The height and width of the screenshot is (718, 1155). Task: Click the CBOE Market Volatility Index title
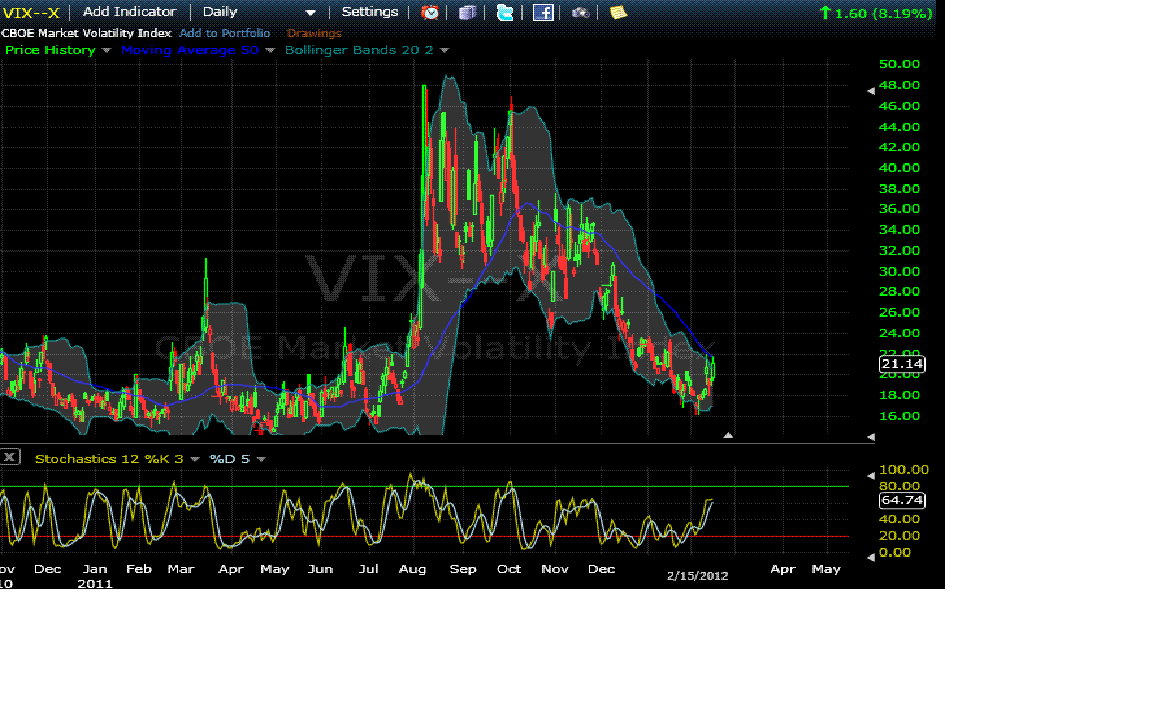pyautogui.click(x=87, y=33)
